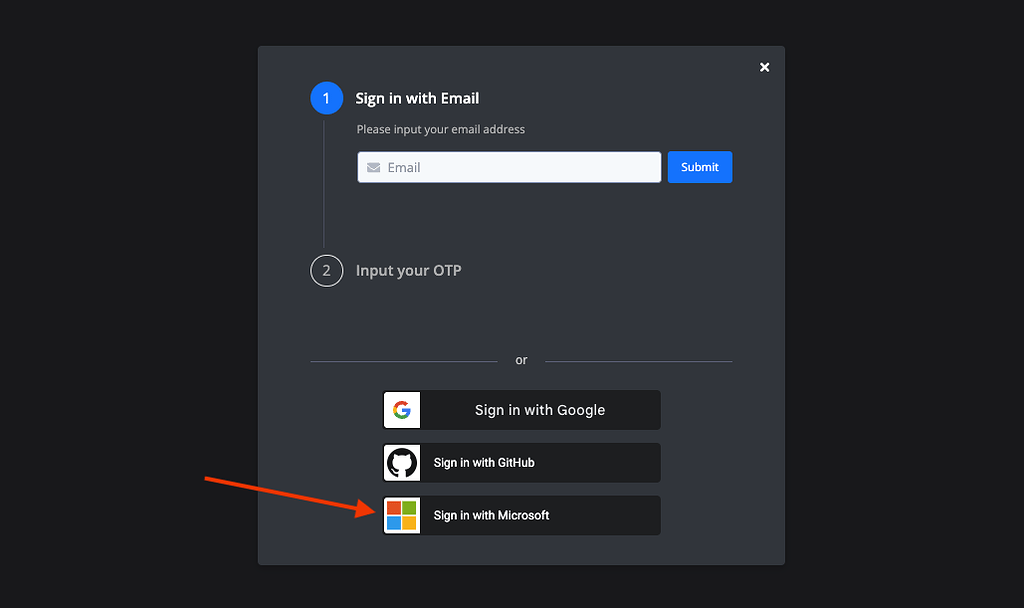1024x608 pixels.
Task: Click the "or" divider text
Action: pyautogui.click(x=521, y=359)
